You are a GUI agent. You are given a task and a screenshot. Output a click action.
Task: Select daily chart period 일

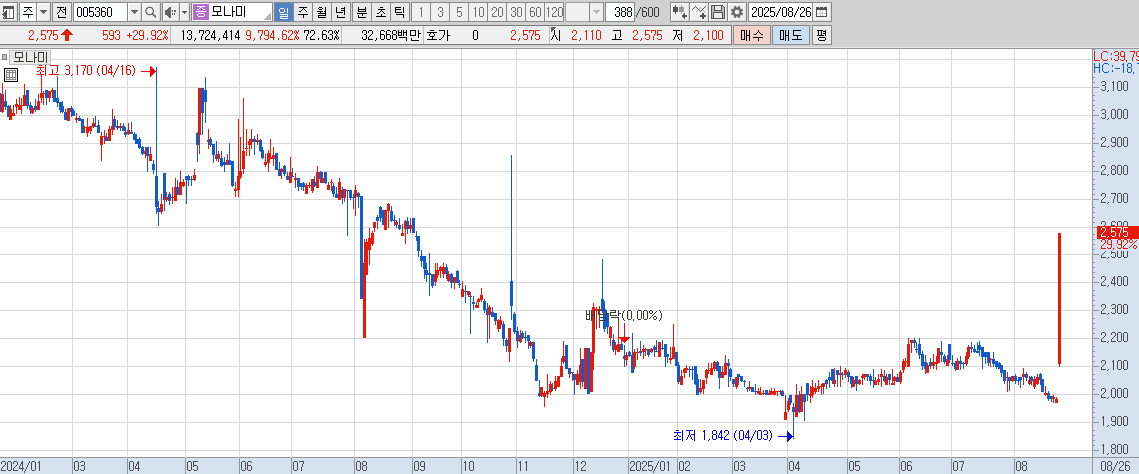[284, 12]
